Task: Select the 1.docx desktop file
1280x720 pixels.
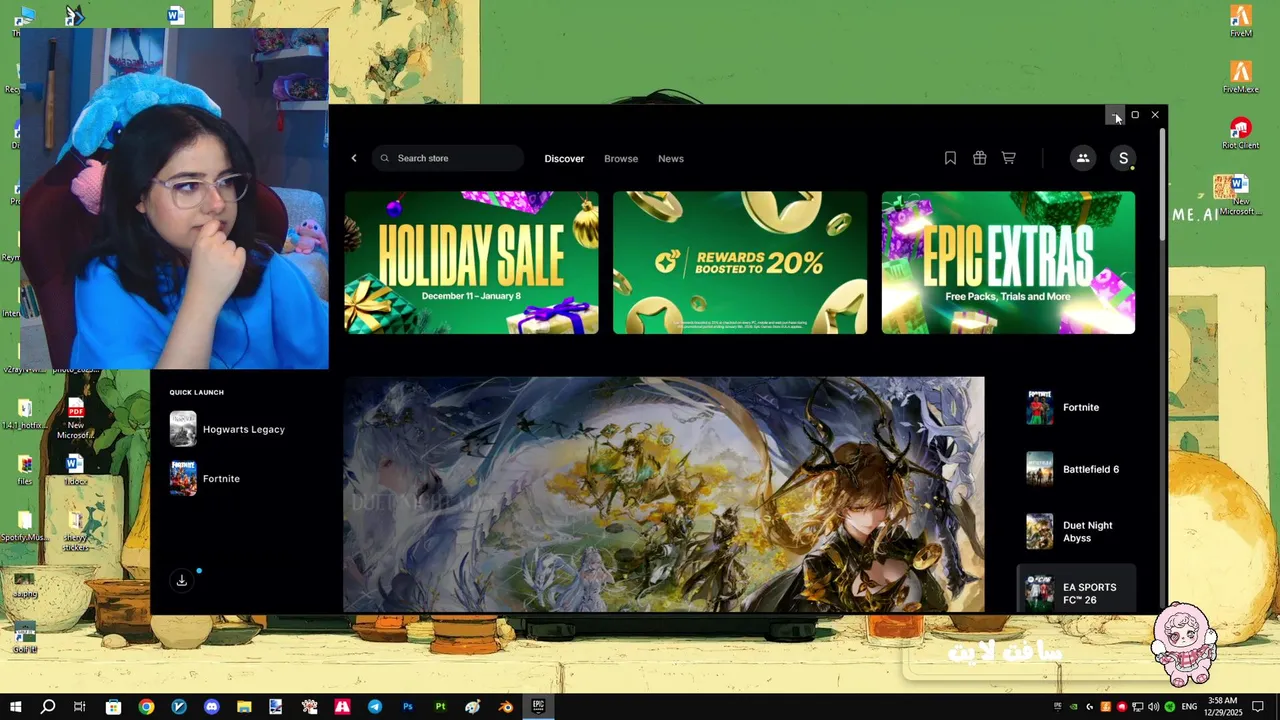Action: (x=74, y=471)
